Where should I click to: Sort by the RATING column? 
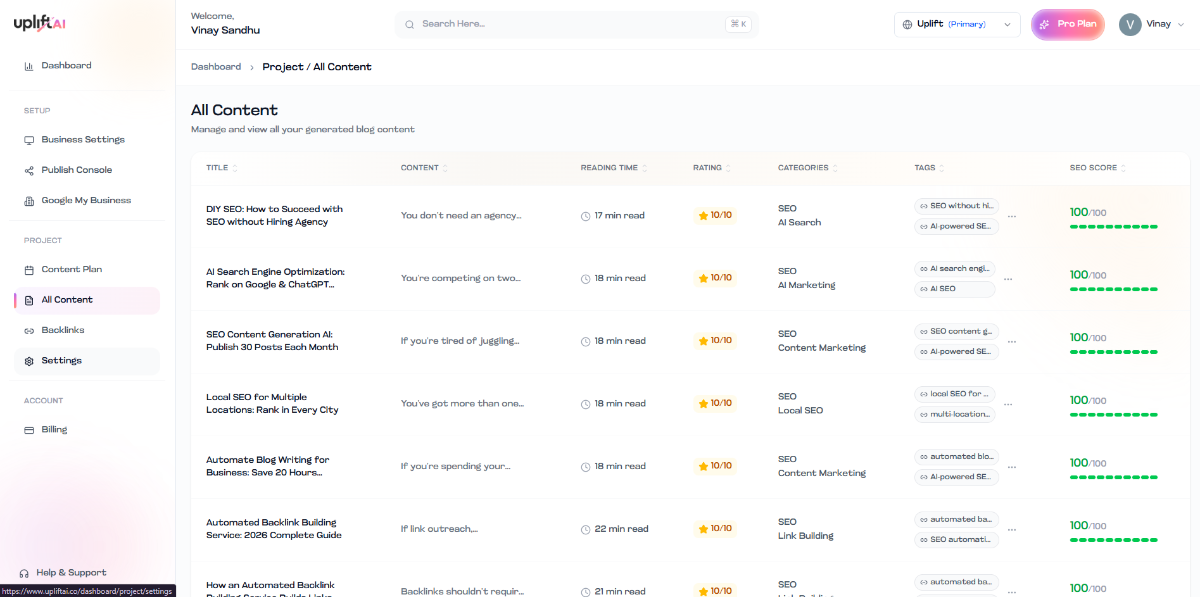point(711,168)
